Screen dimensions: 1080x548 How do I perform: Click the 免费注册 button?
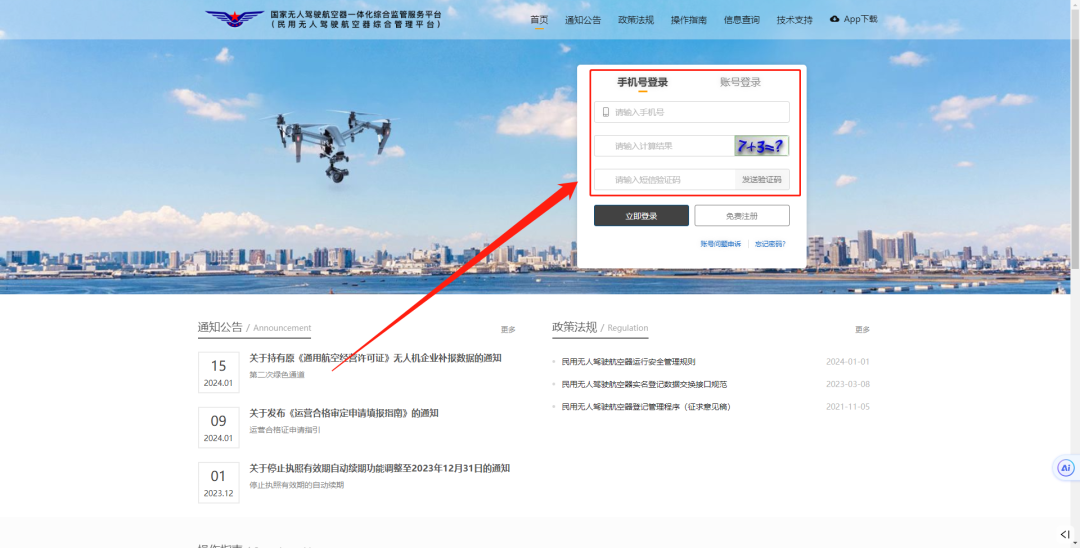tap(742, 216)
